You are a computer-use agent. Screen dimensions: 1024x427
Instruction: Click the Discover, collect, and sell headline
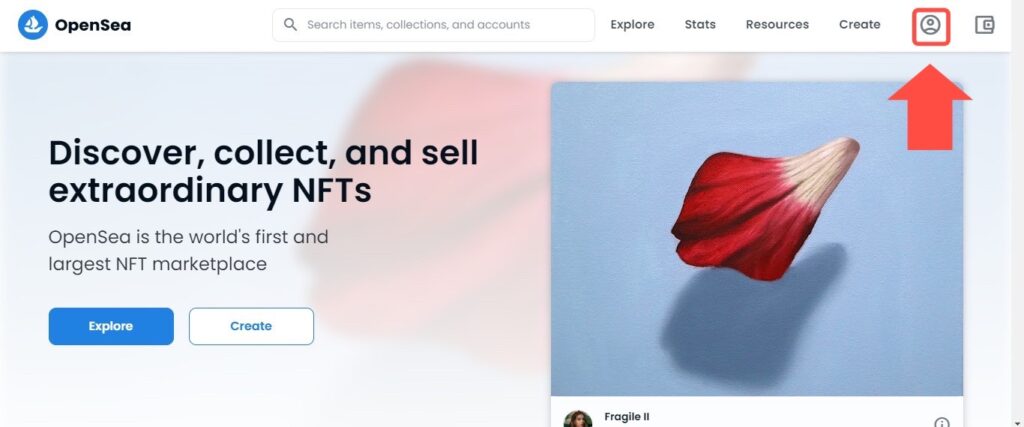pos(263,172)
